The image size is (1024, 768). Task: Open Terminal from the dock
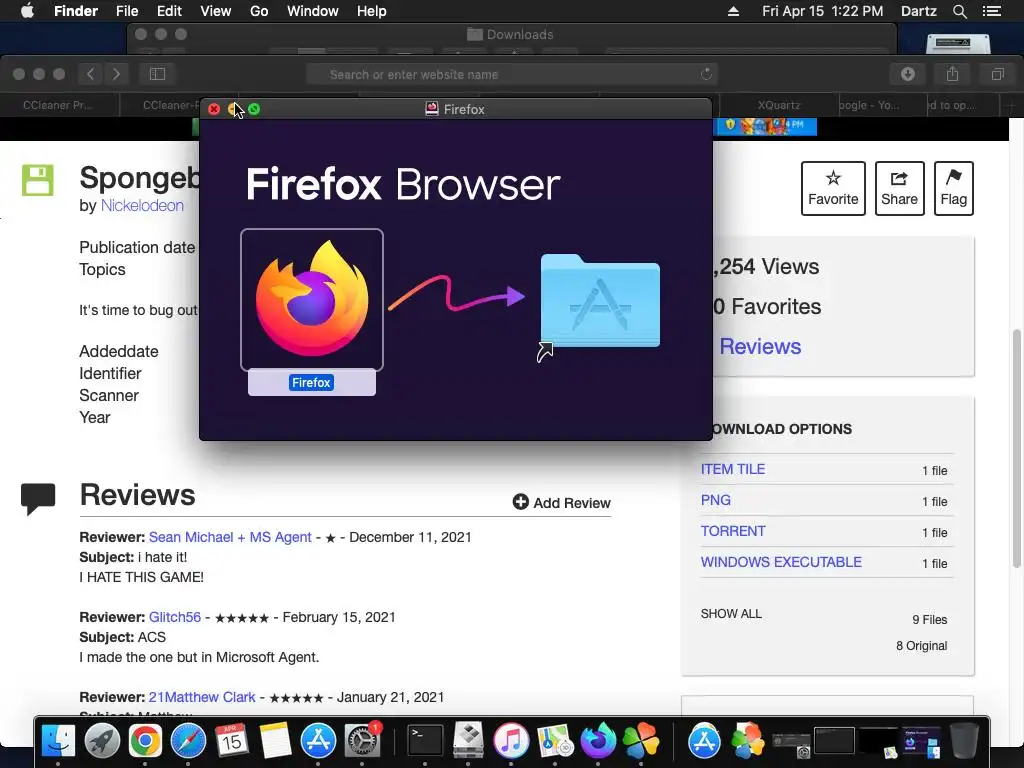425,741
